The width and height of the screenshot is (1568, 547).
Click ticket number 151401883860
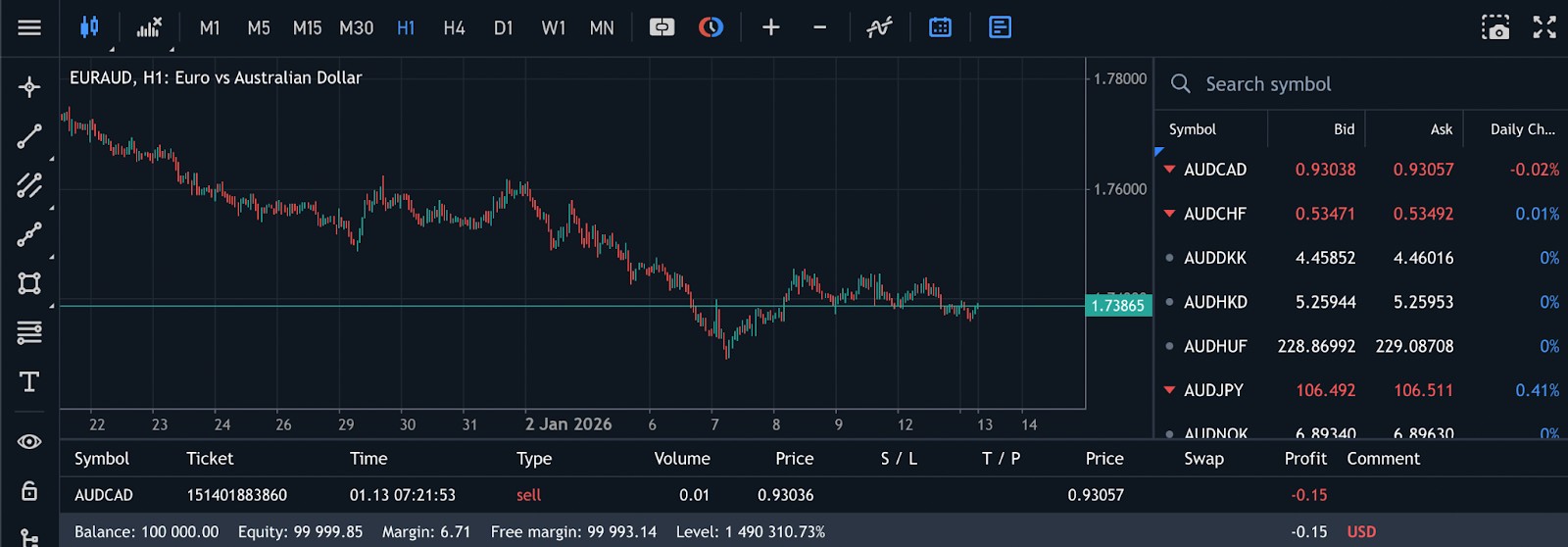click(237, 495)
